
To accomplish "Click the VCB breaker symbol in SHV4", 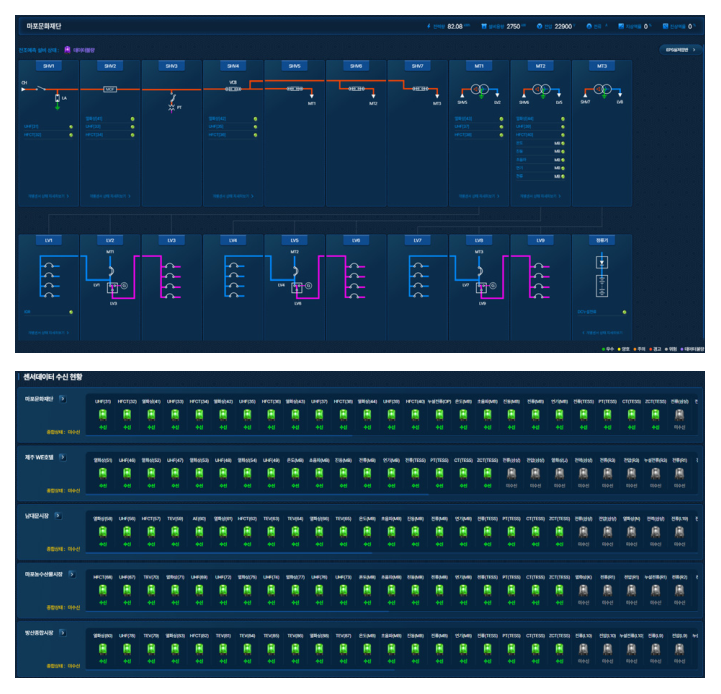I will click(233, 89).
